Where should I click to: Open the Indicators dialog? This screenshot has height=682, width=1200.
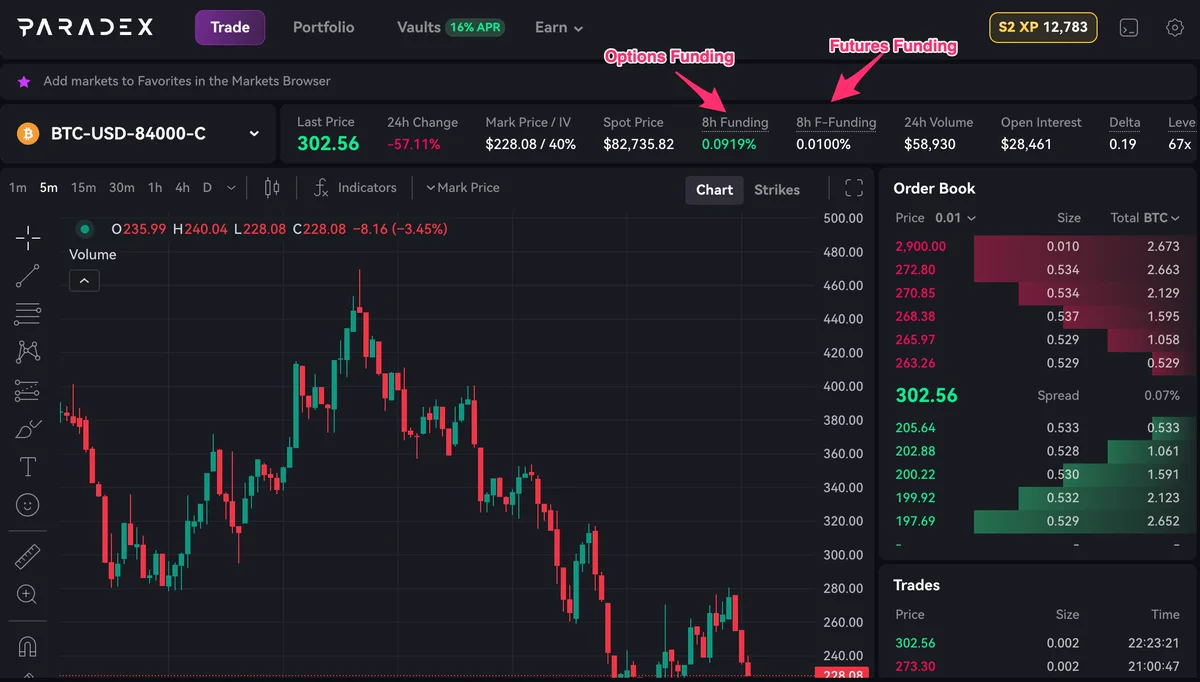(355, 188)
